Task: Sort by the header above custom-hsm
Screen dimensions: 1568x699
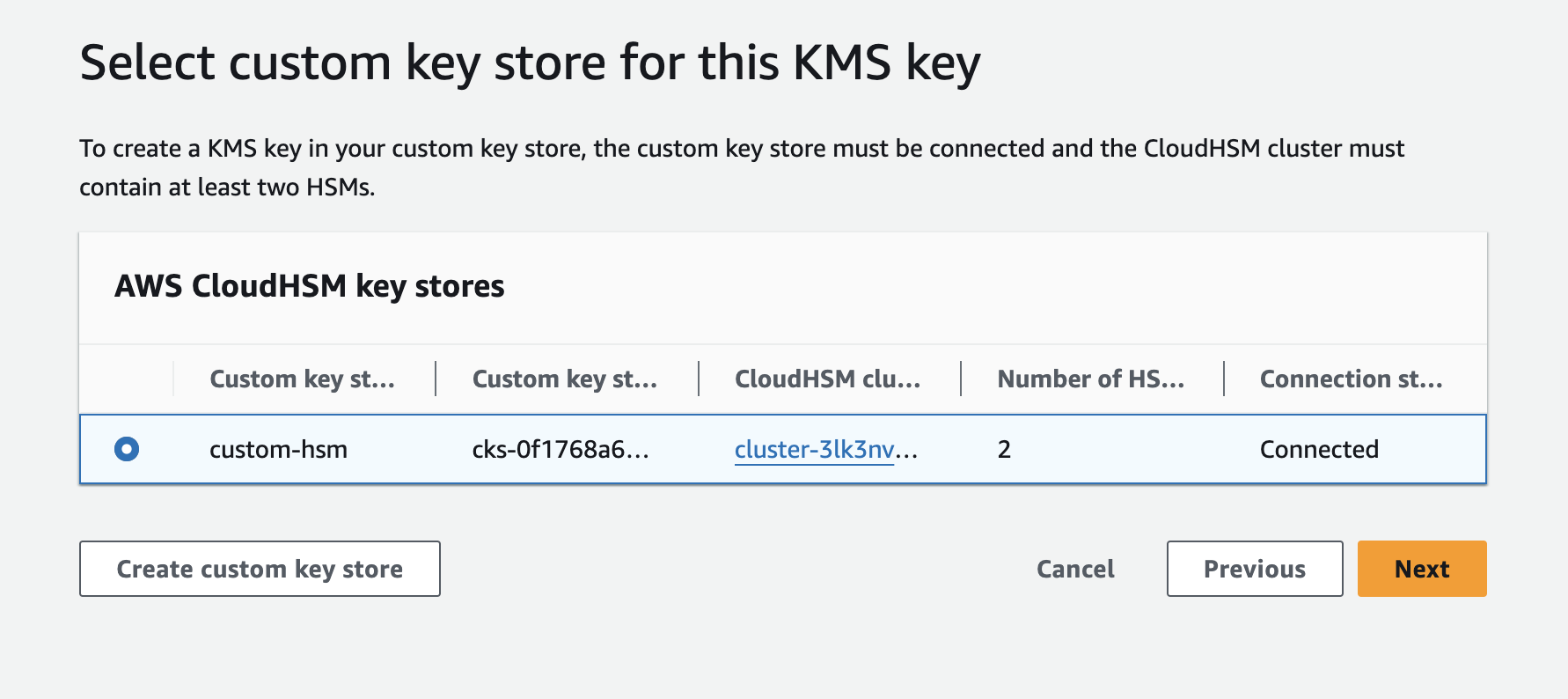Action: (302, 379)
